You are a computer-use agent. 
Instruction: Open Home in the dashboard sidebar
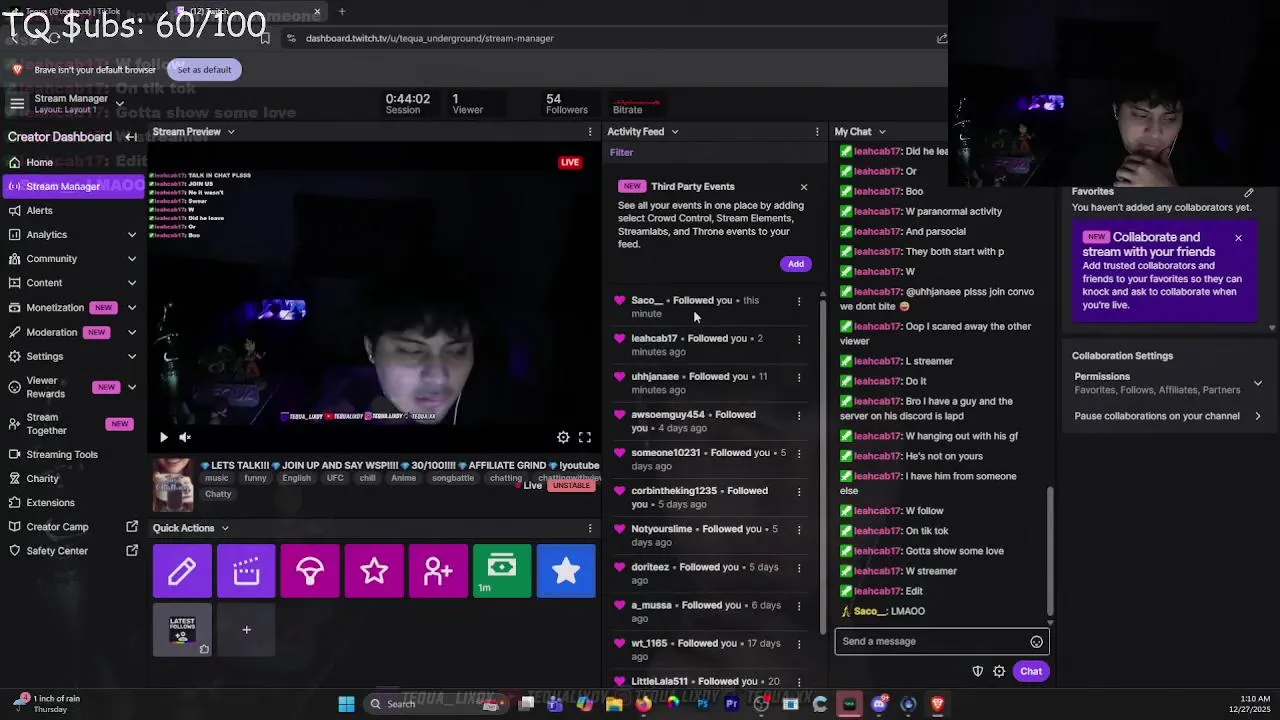pyautogui.click(x=40, y=162)
